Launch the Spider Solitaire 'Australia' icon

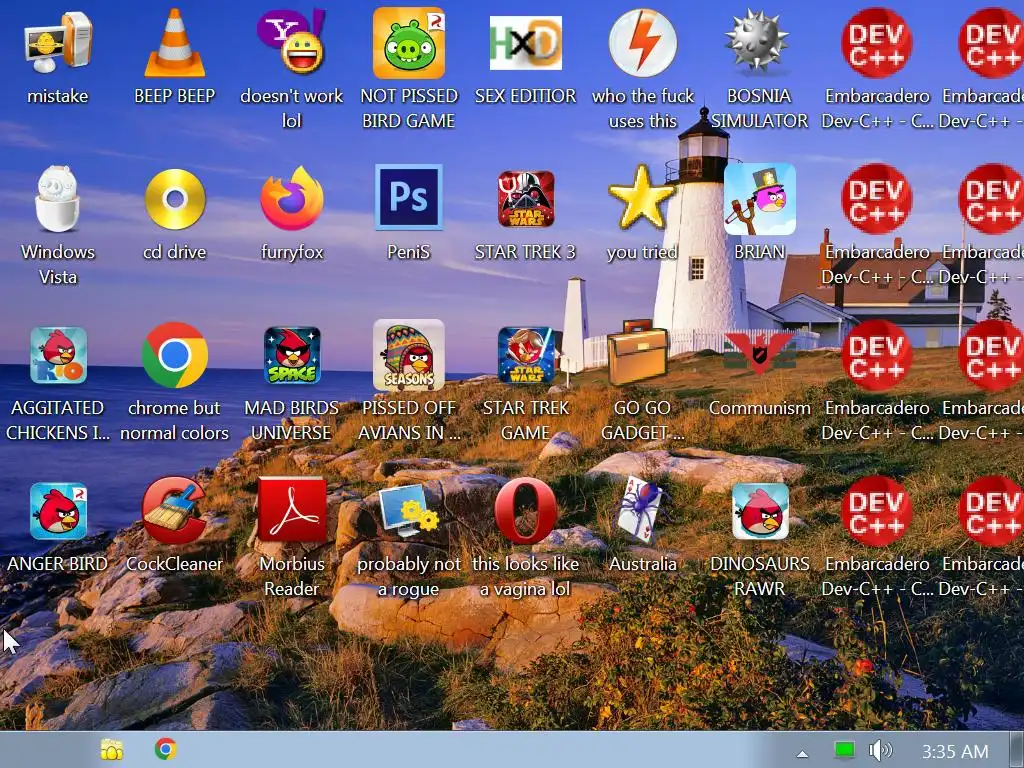click(640, 511)
